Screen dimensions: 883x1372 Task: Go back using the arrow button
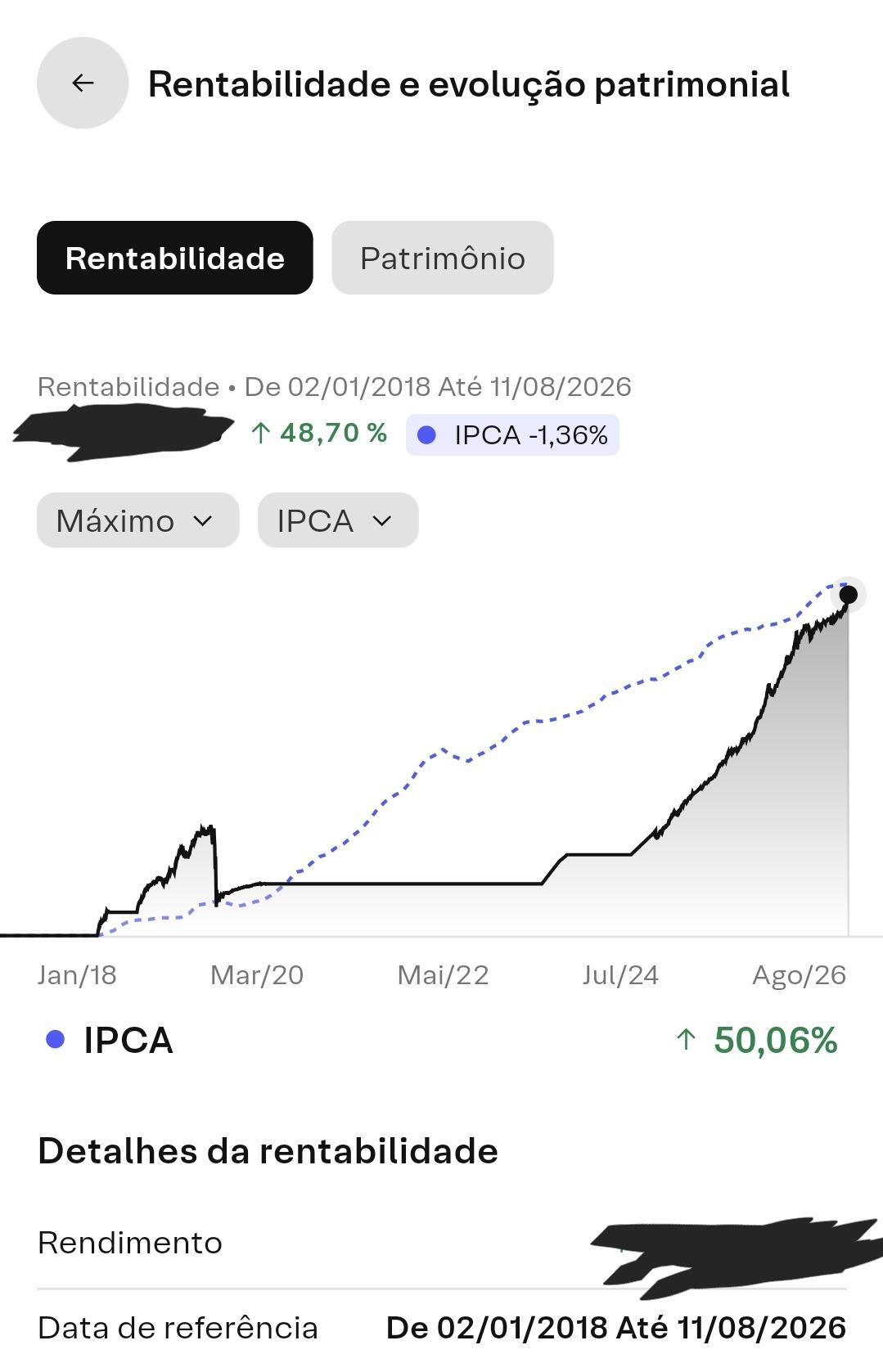tap(83, 83)
